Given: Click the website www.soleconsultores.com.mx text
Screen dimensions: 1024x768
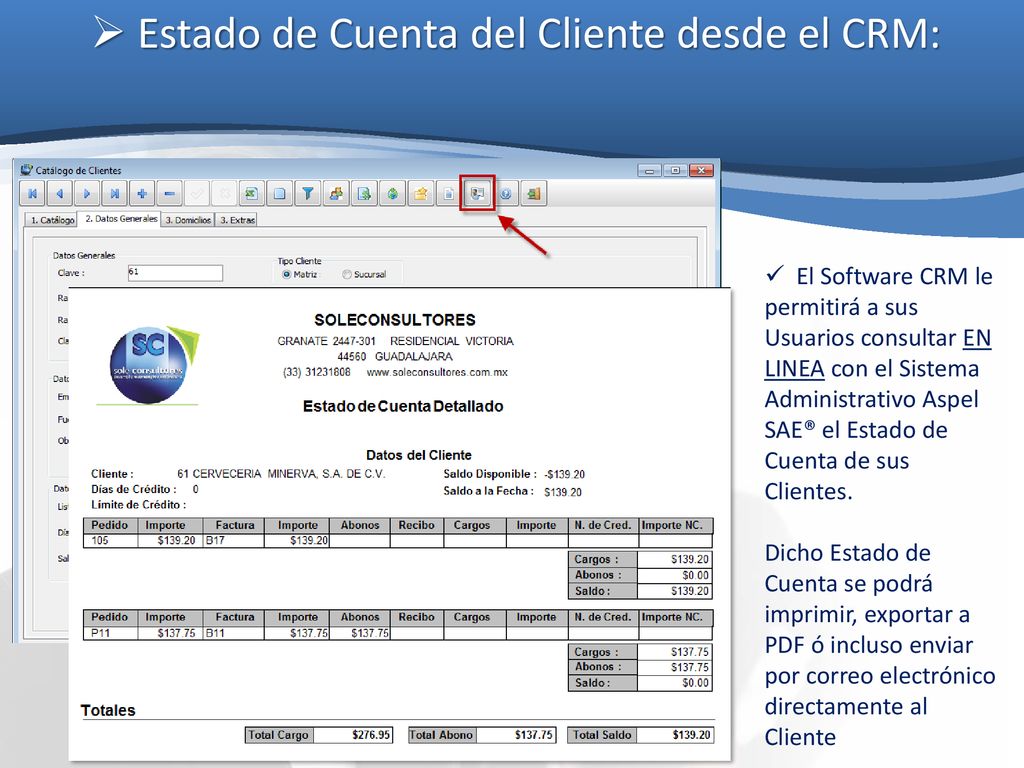Looking at the screenshot, I should coord(437,372).
